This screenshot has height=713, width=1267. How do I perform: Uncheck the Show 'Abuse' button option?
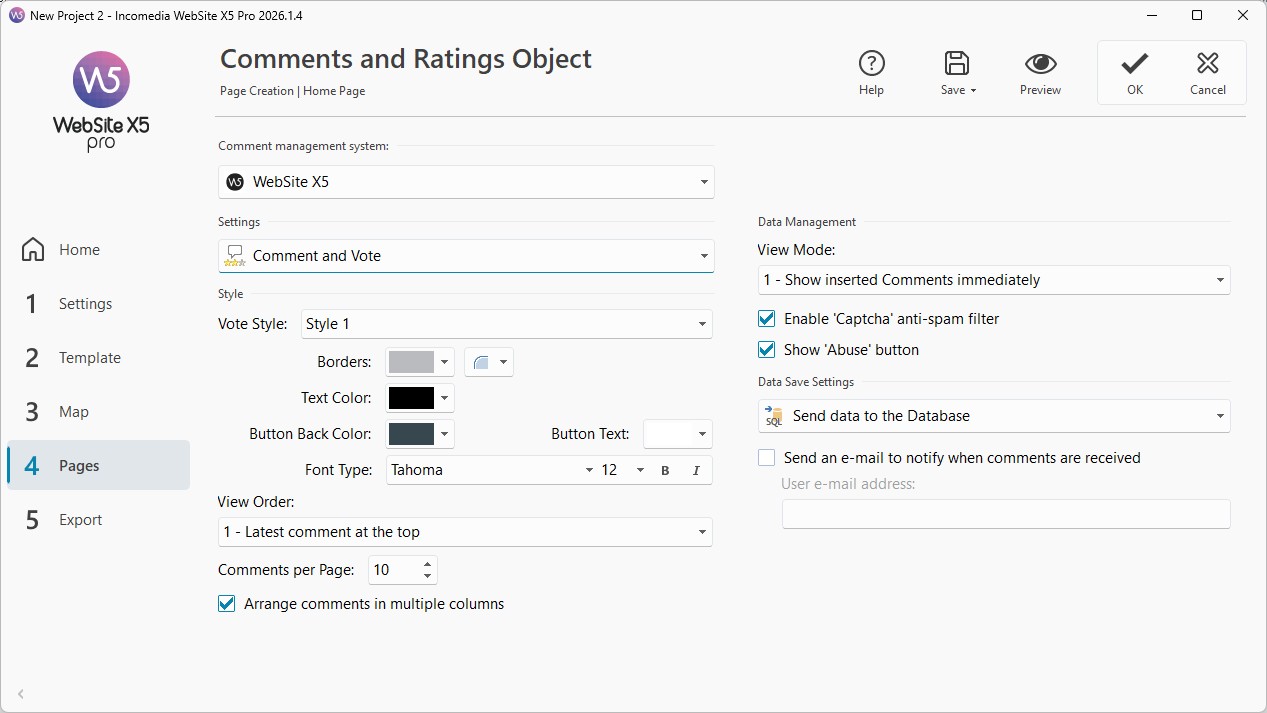(x=767, y=350)
